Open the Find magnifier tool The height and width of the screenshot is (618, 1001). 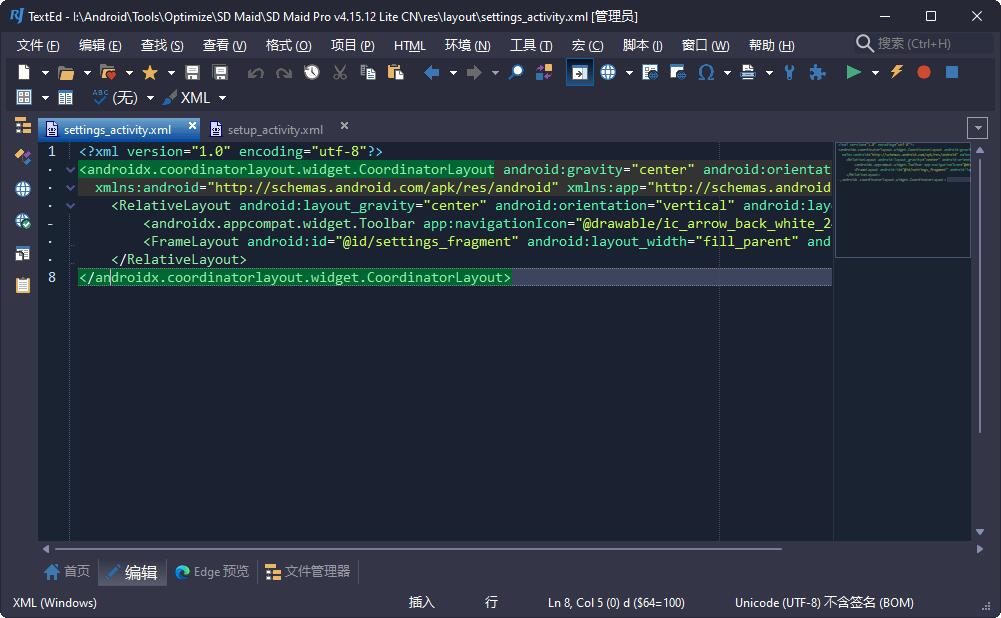(516, 72)
